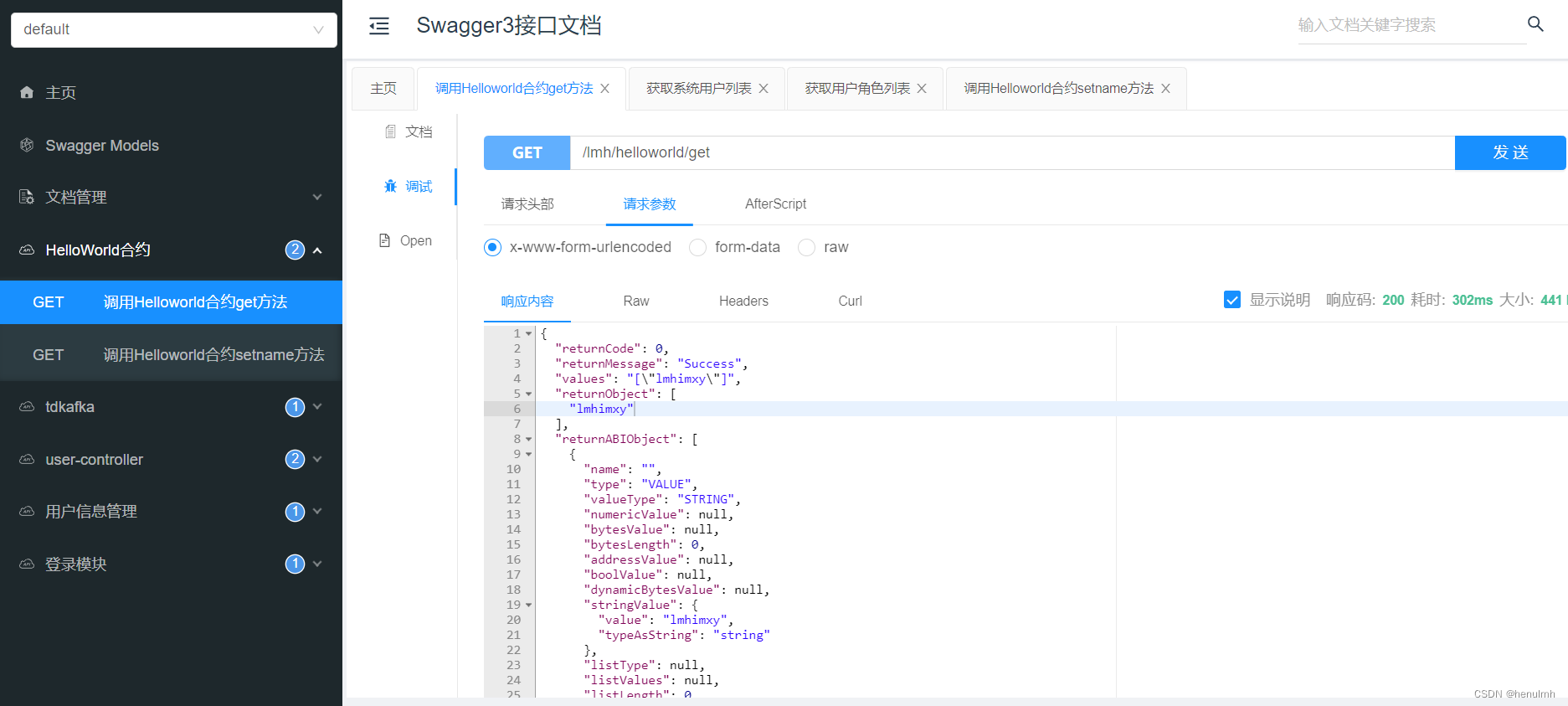Open the 请求参数 tab
Screen dimensions: 1568x706
coord(650,204)
